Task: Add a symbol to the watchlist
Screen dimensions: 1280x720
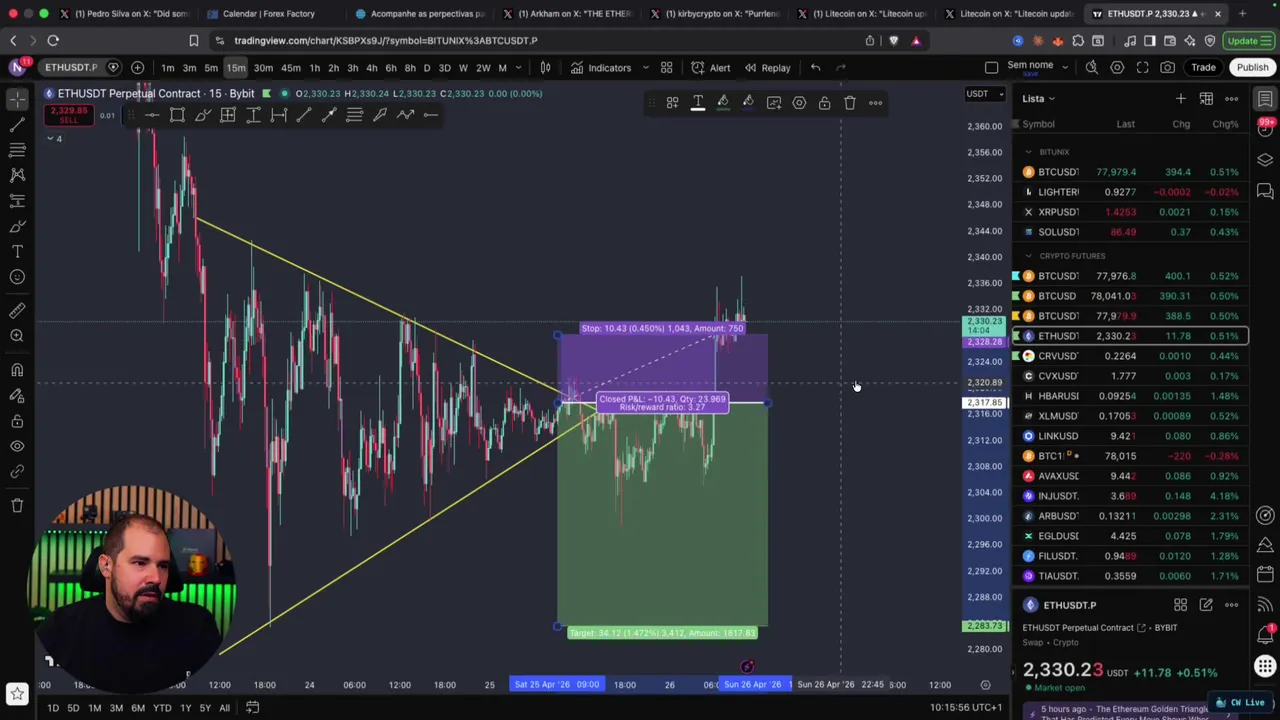Action: pos(1180,98)
